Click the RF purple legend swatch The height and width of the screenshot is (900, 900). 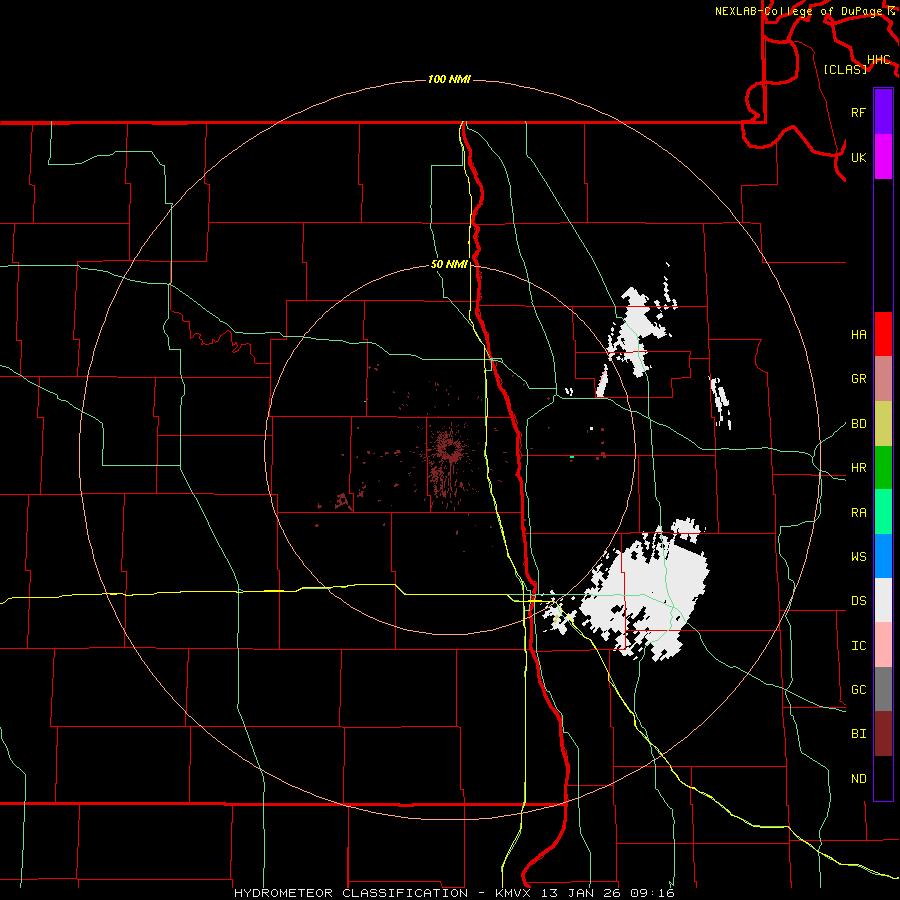[x=883, y=112]
